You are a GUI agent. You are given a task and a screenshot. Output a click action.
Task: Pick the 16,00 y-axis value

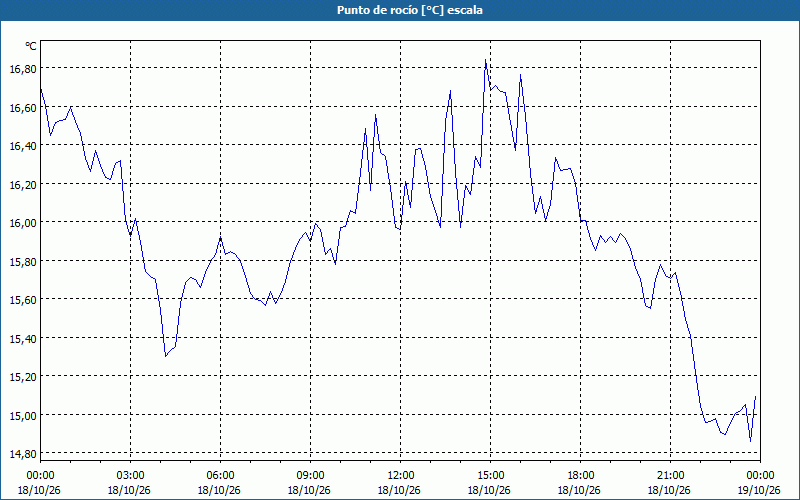pos(23,223)
